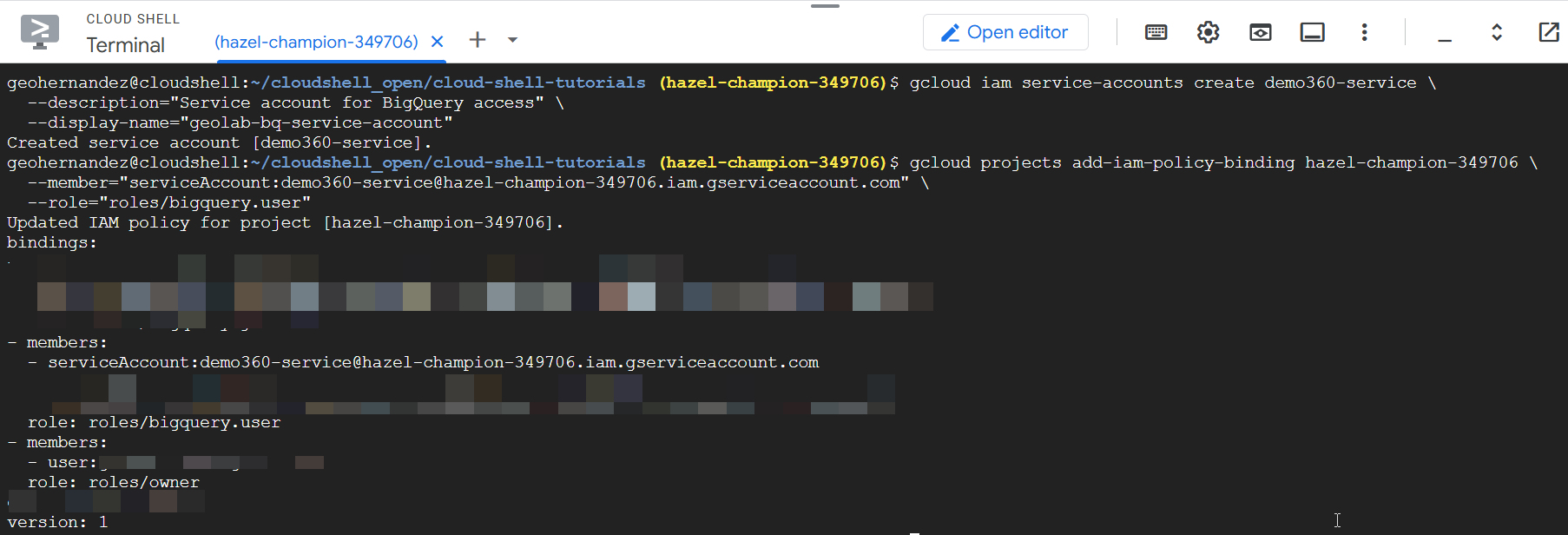Maximize or restore Cloud Shell panel height

1497,32
